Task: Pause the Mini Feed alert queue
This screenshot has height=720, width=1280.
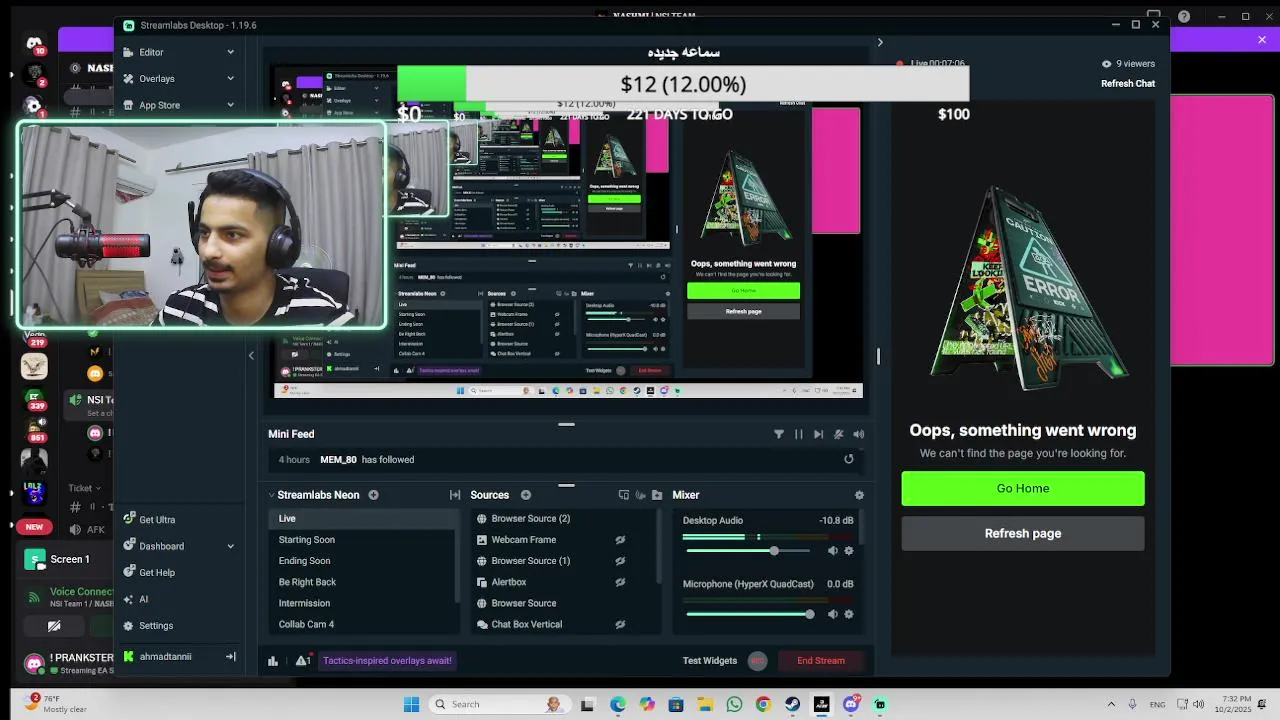Action: [798, 434]
